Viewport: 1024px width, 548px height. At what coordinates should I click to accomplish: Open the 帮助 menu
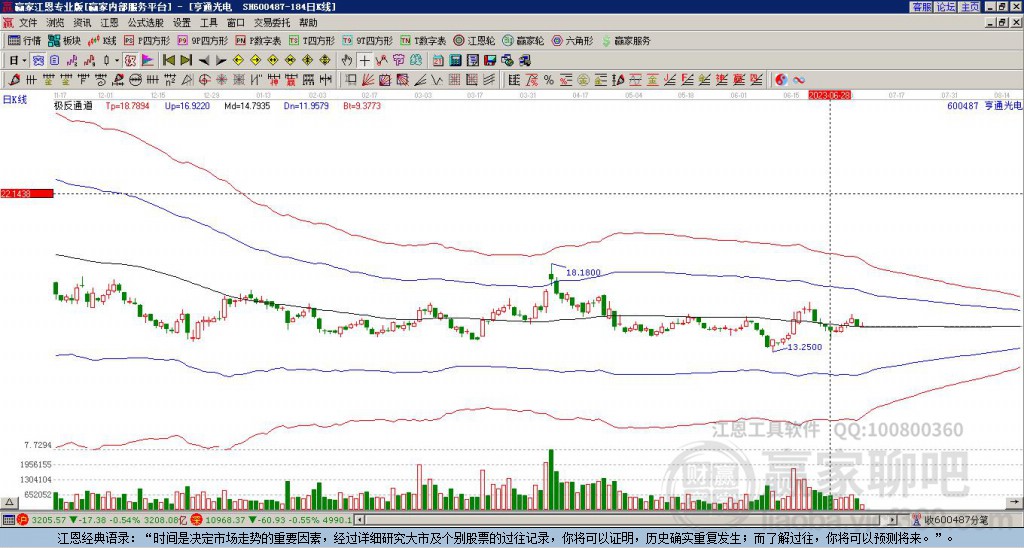point(308,23)
